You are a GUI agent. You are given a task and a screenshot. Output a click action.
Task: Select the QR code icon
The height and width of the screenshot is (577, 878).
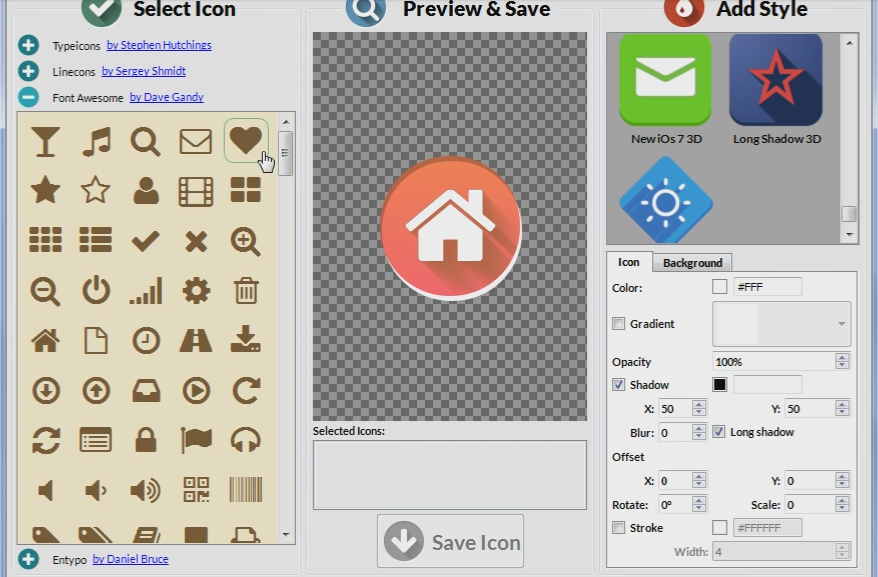click(x=196, y=490)
